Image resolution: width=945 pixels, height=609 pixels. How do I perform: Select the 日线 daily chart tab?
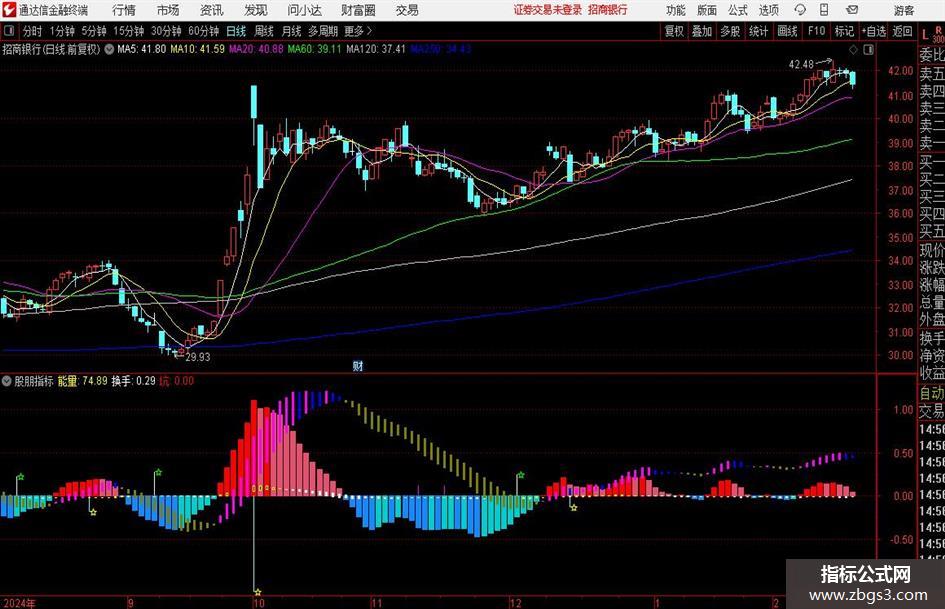[236, 31]
